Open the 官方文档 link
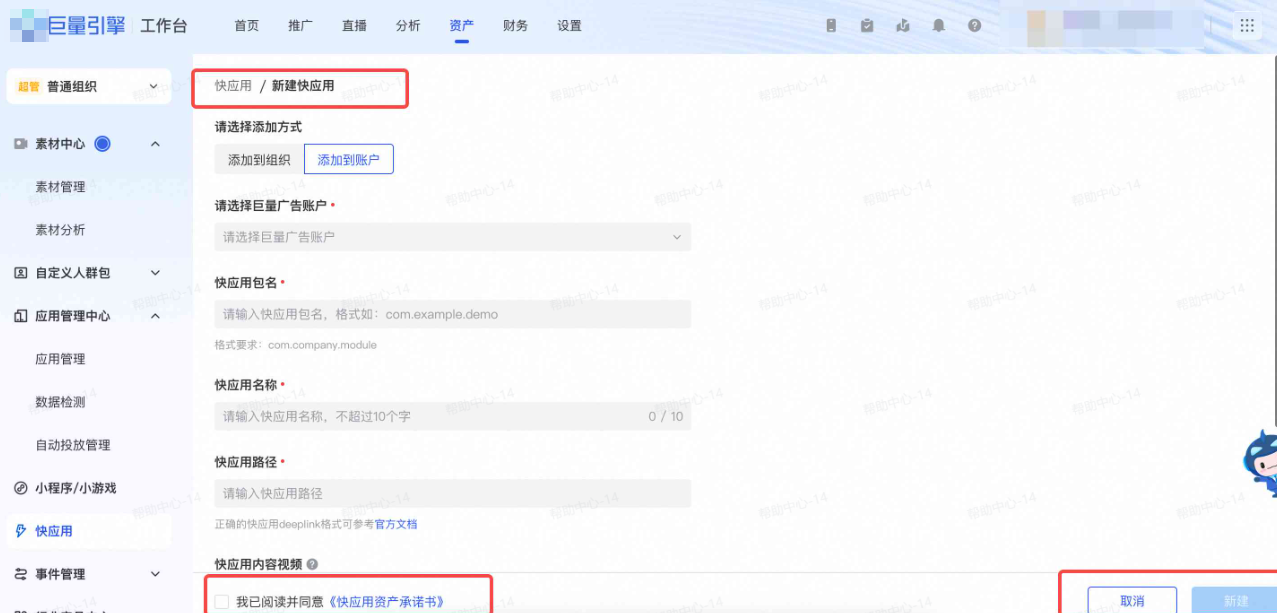This screenshot has width=1277, height=613. pos(396,524)
